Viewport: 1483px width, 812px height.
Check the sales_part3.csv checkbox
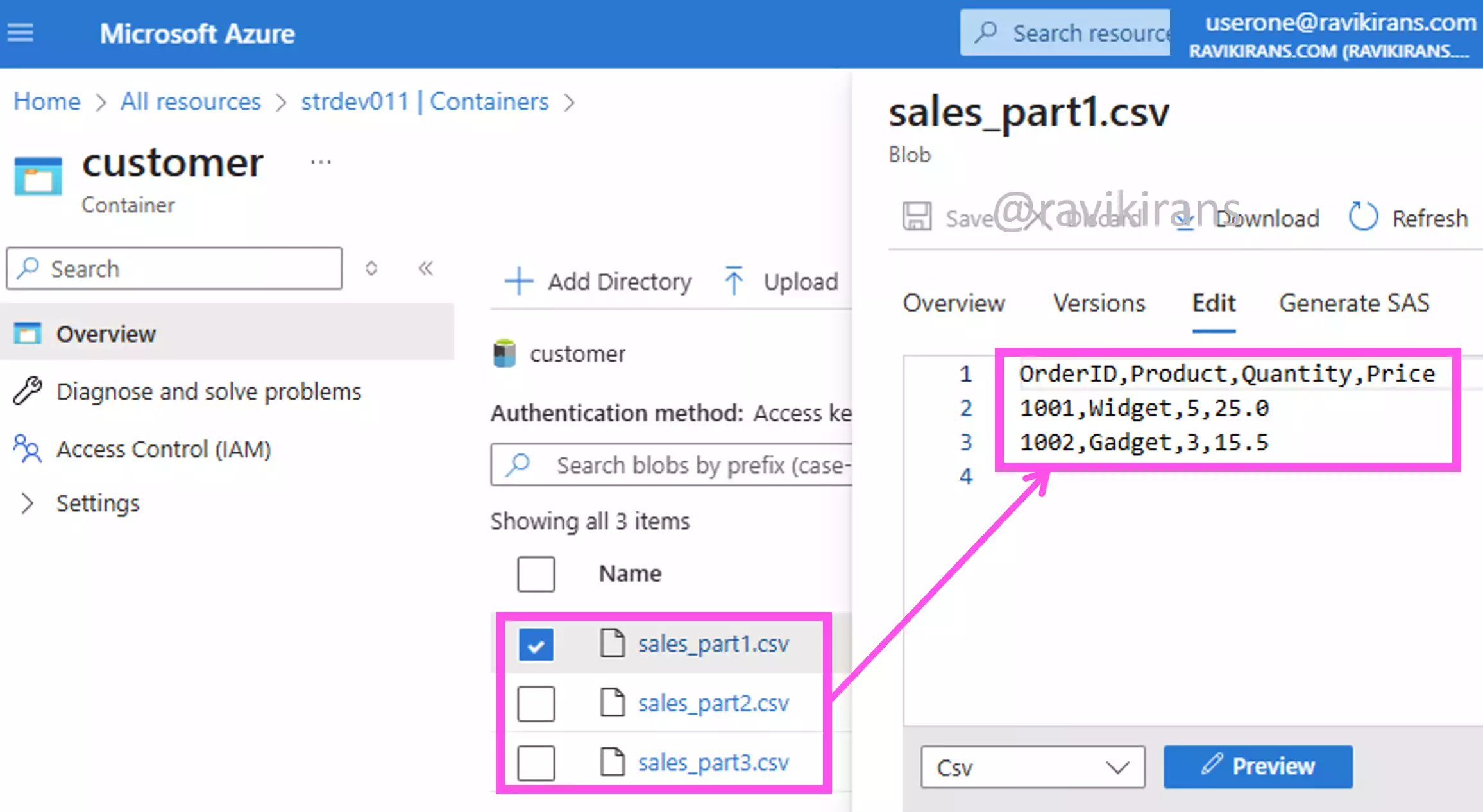pos(536,763)
